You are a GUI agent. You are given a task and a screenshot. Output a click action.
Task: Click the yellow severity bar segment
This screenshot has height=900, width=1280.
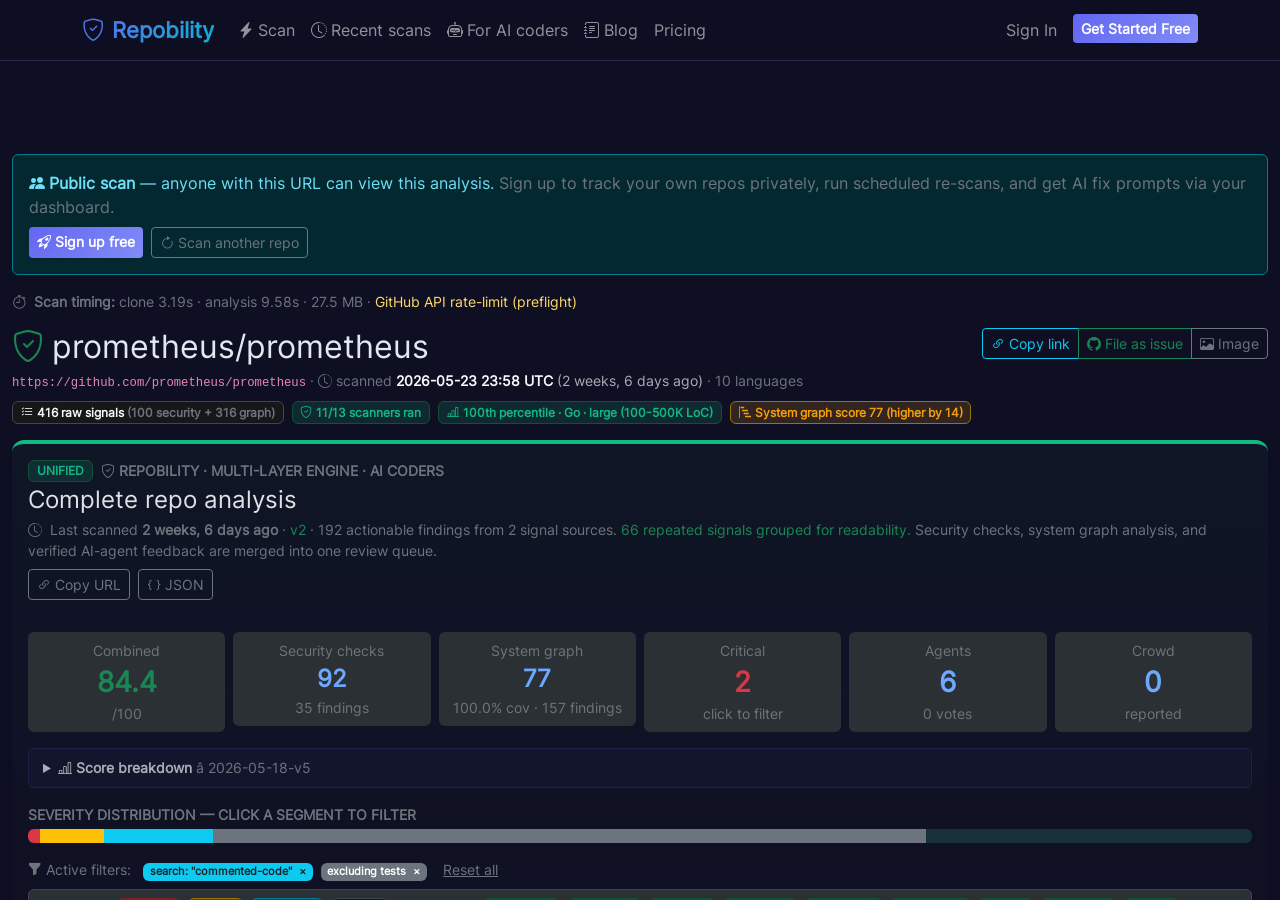(72, 836)
